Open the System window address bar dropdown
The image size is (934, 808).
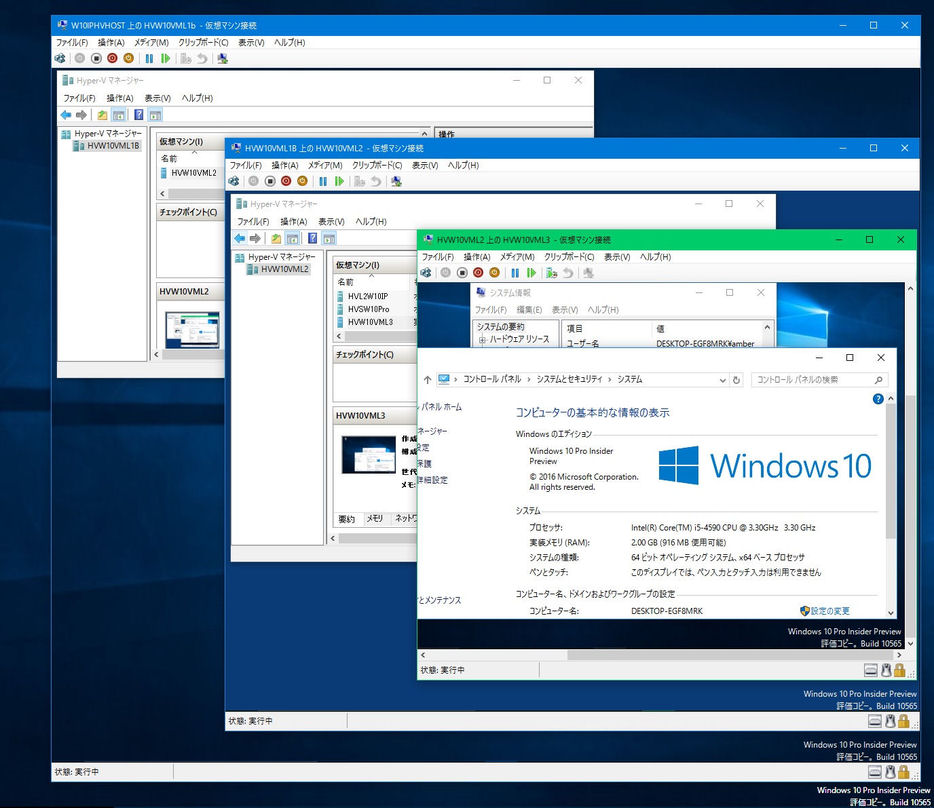click(x=723, y=380)
